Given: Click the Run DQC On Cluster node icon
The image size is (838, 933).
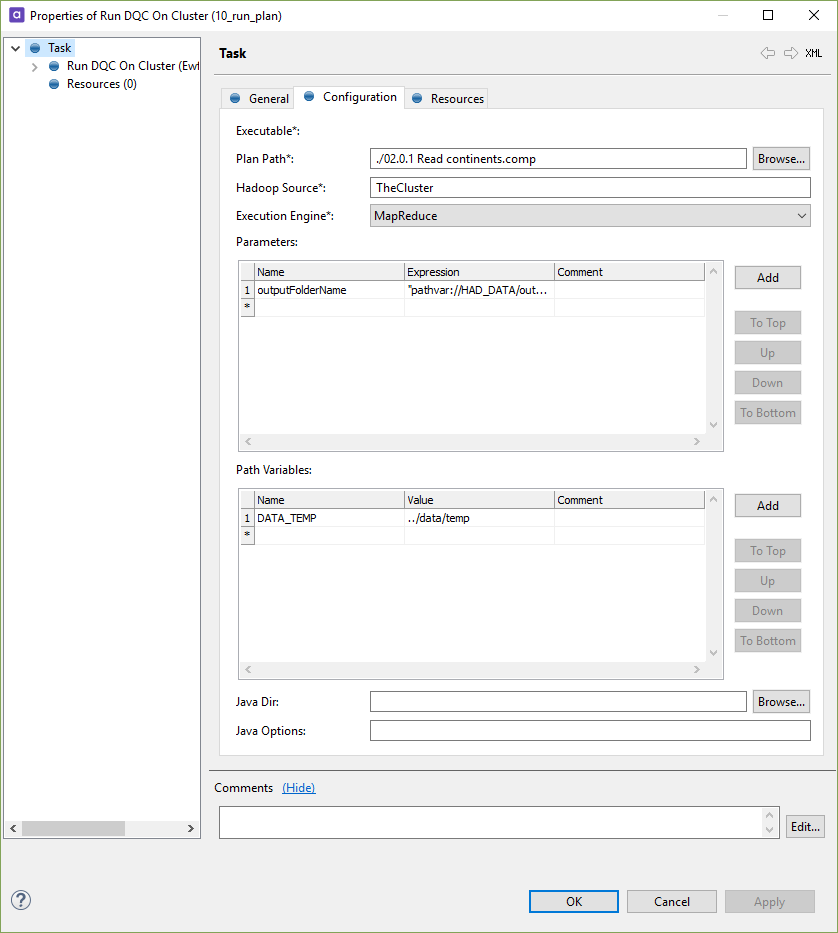Looking at the screenshot, I should pyautogui.click(x=53, y=65).
